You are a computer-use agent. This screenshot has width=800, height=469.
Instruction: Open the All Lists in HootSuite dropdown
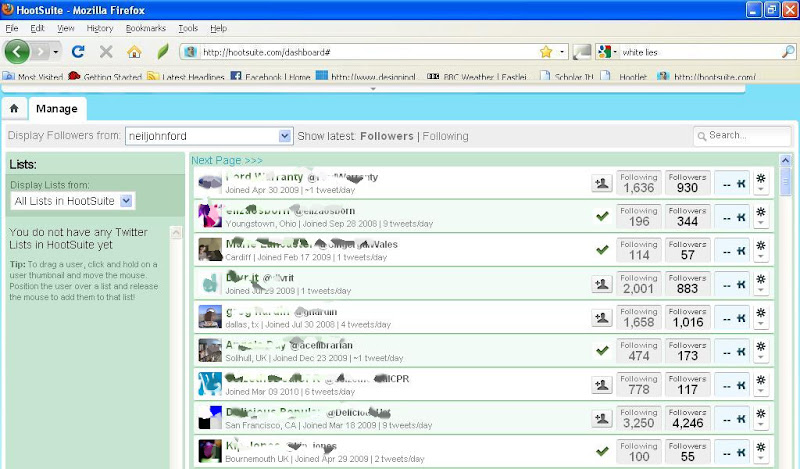pyautogui.click(x=72, y=201)
